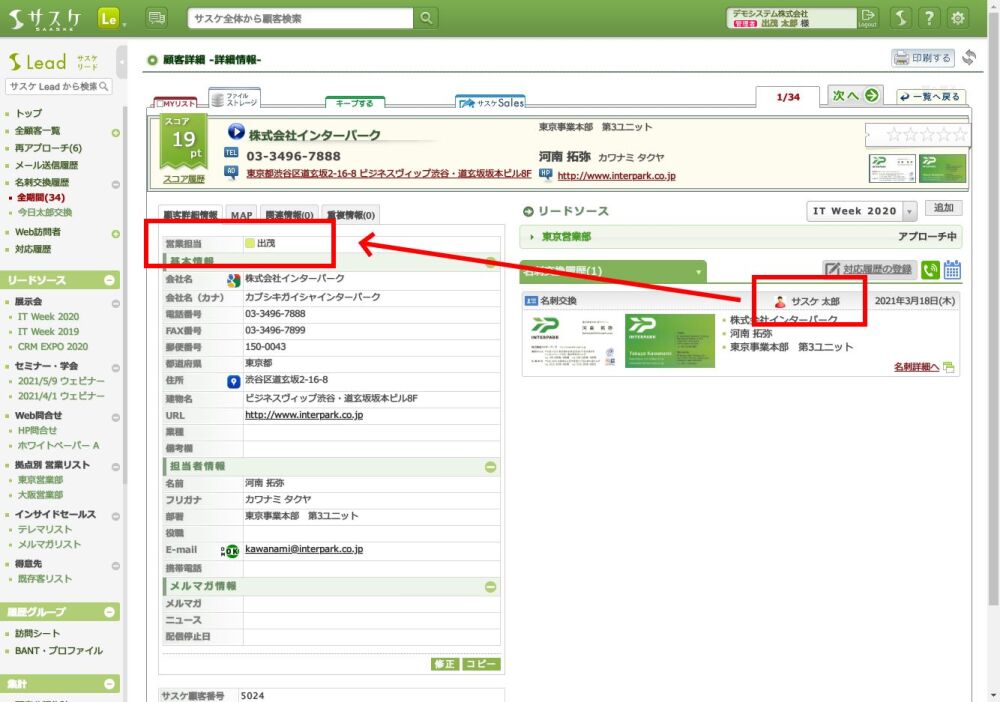Collapse the 担当者情報 section

490,467
